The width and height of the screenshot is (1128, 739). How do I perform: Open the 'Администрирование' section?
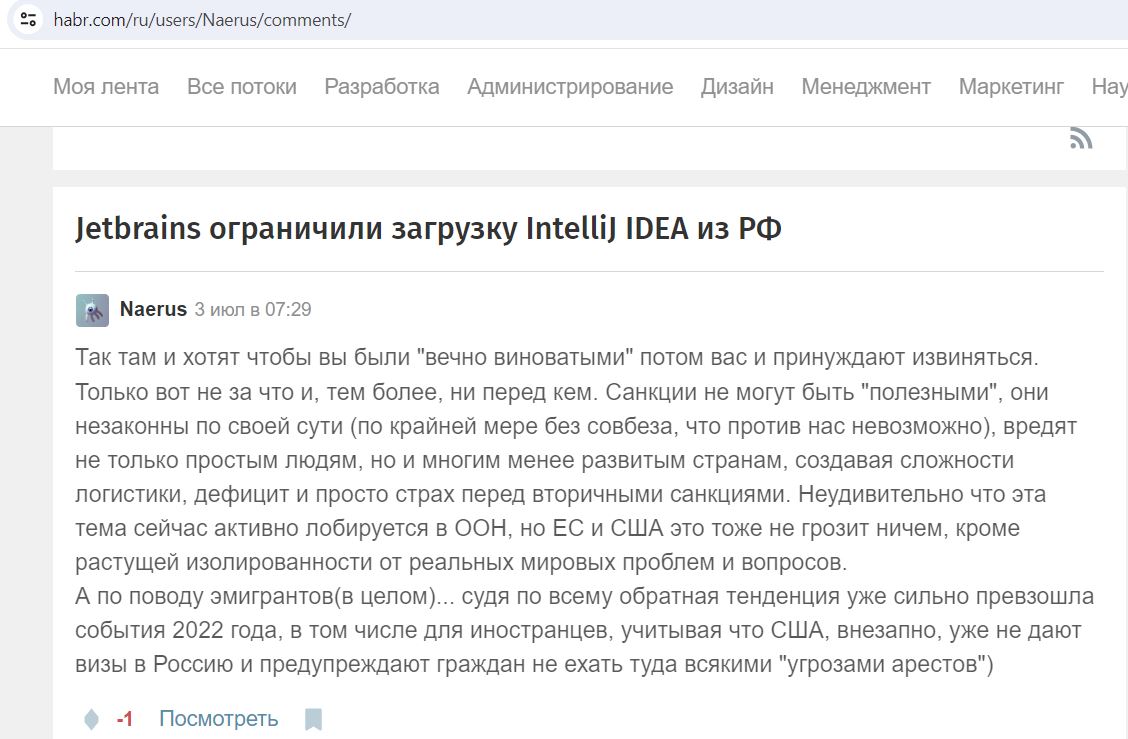570,86
